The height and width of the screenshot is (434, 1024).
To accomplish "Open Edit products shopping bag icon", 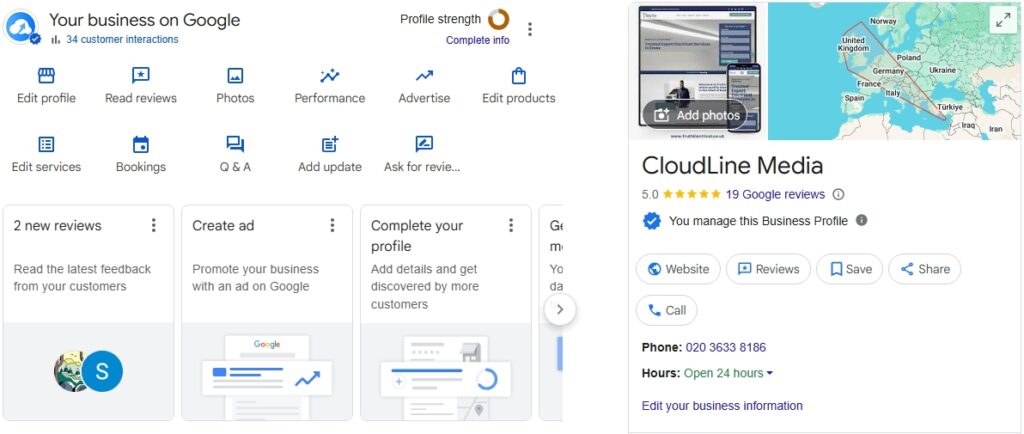I will (x=519, y=76).
